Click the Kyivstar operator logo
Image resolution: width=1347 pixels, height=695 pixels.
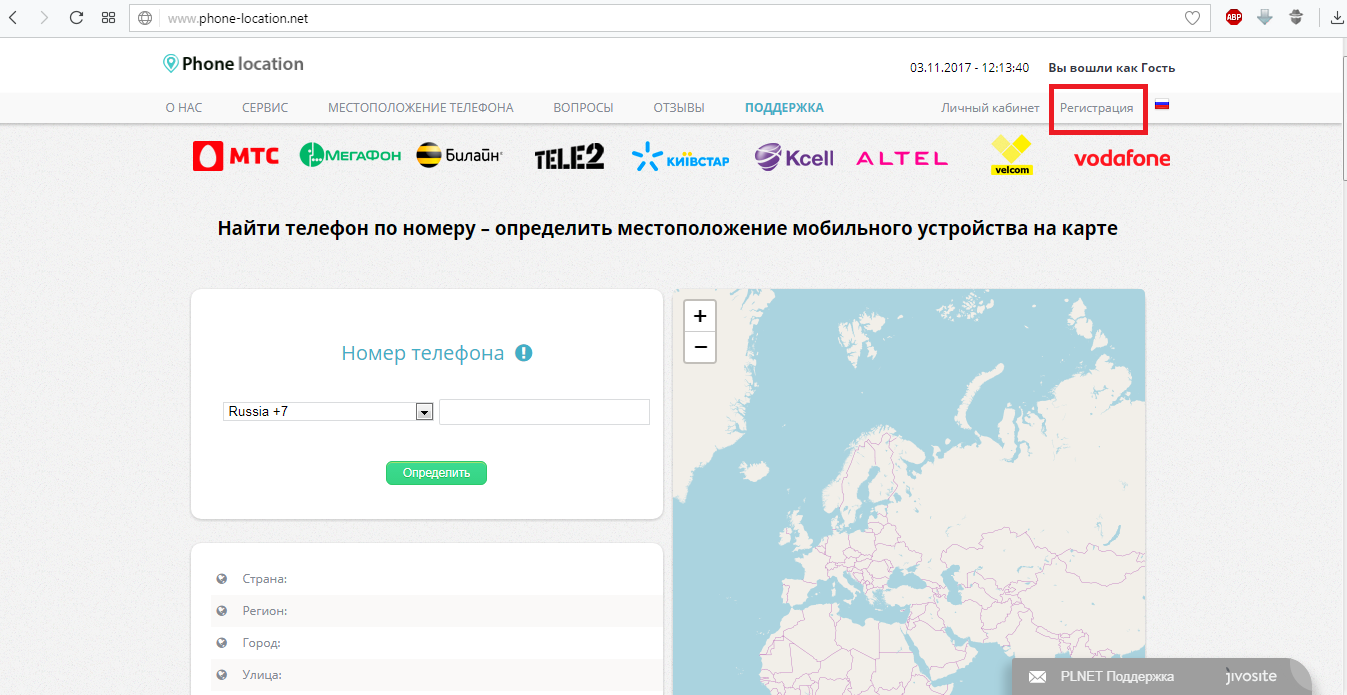coord(680,157)
